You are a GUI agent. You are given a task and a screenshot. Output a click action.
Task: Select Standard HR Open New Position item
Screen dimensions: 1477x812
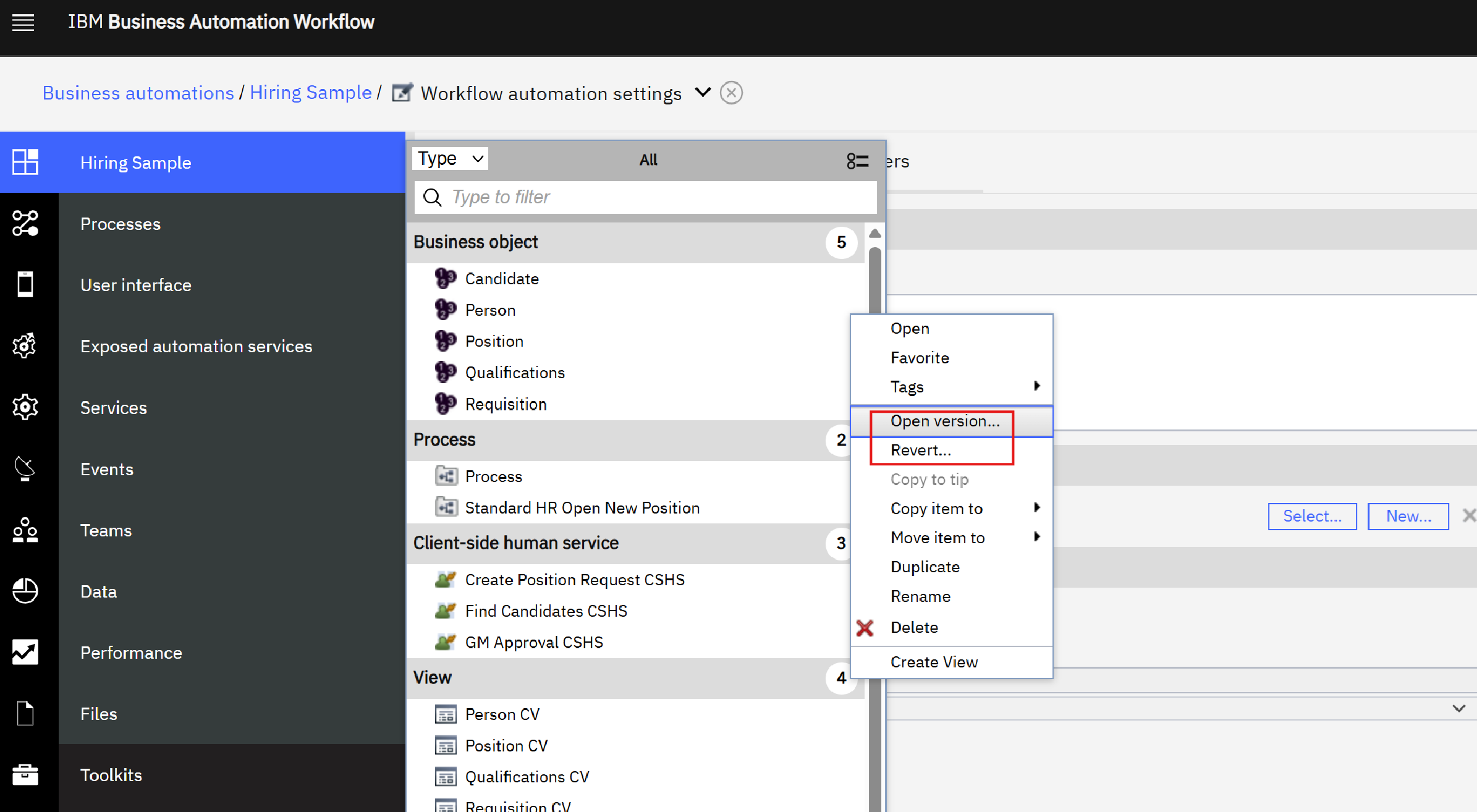(x=582, y=508)
